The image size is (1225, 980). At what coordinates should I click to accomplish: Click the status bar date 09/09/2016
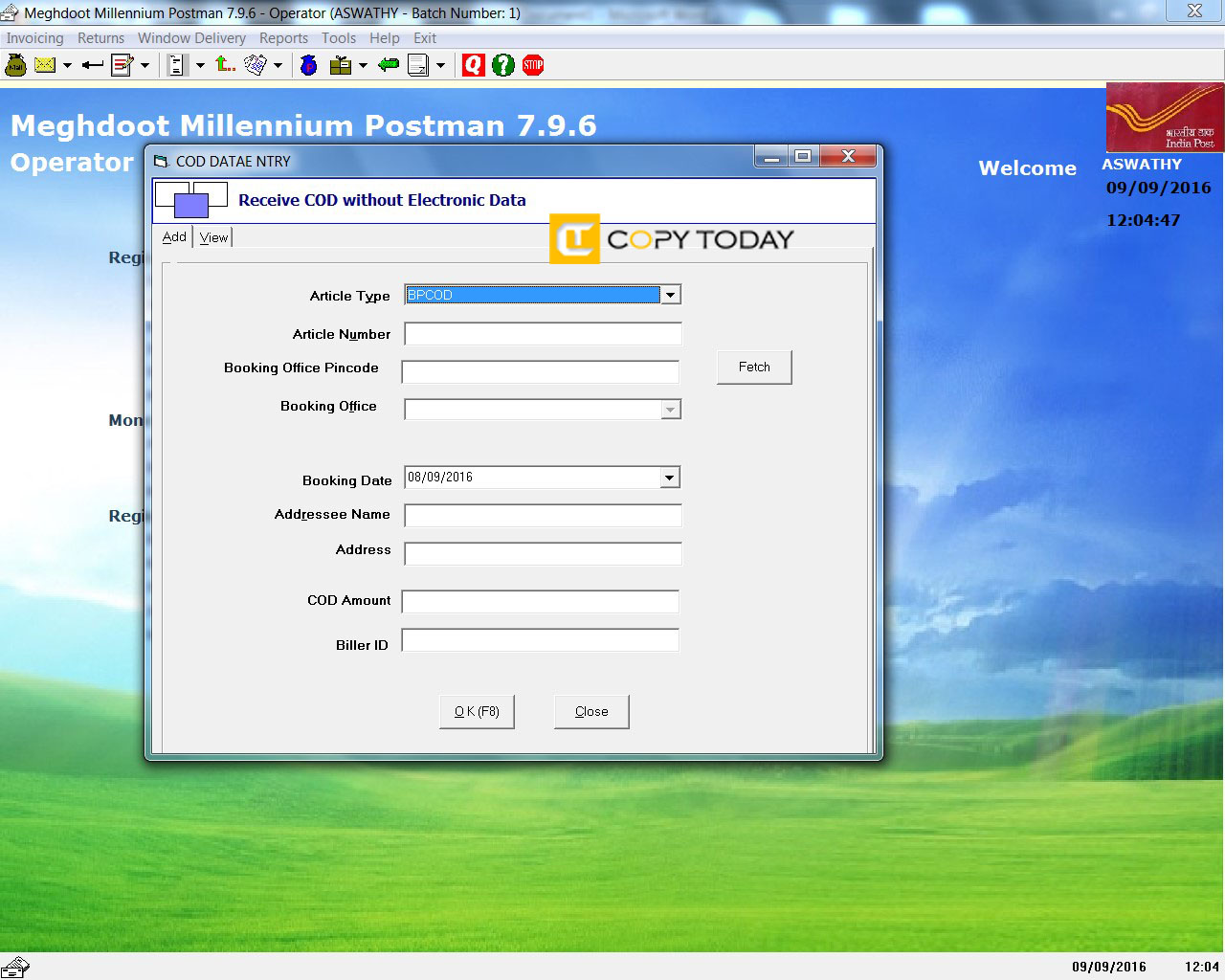(1109, 967)
